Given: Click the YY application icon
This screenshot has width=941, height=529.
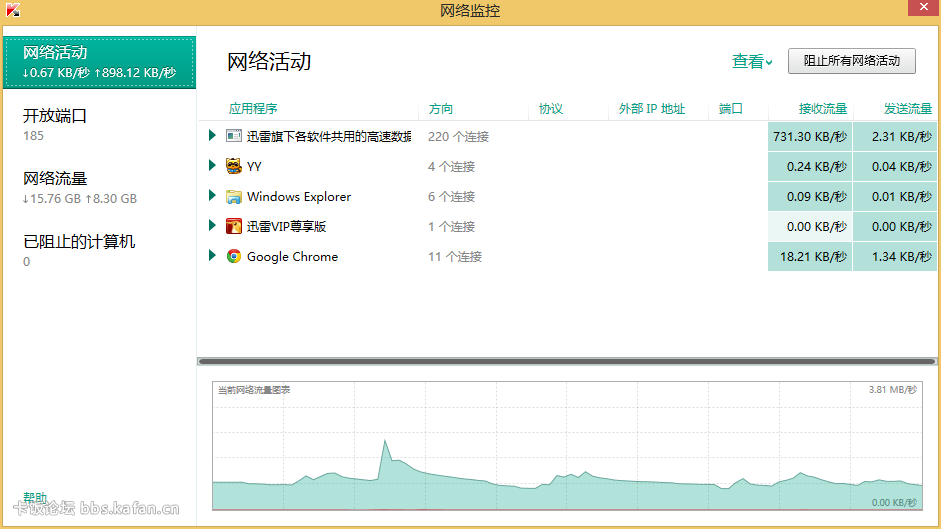Looking at the screenshot, I should pos(233,166).
